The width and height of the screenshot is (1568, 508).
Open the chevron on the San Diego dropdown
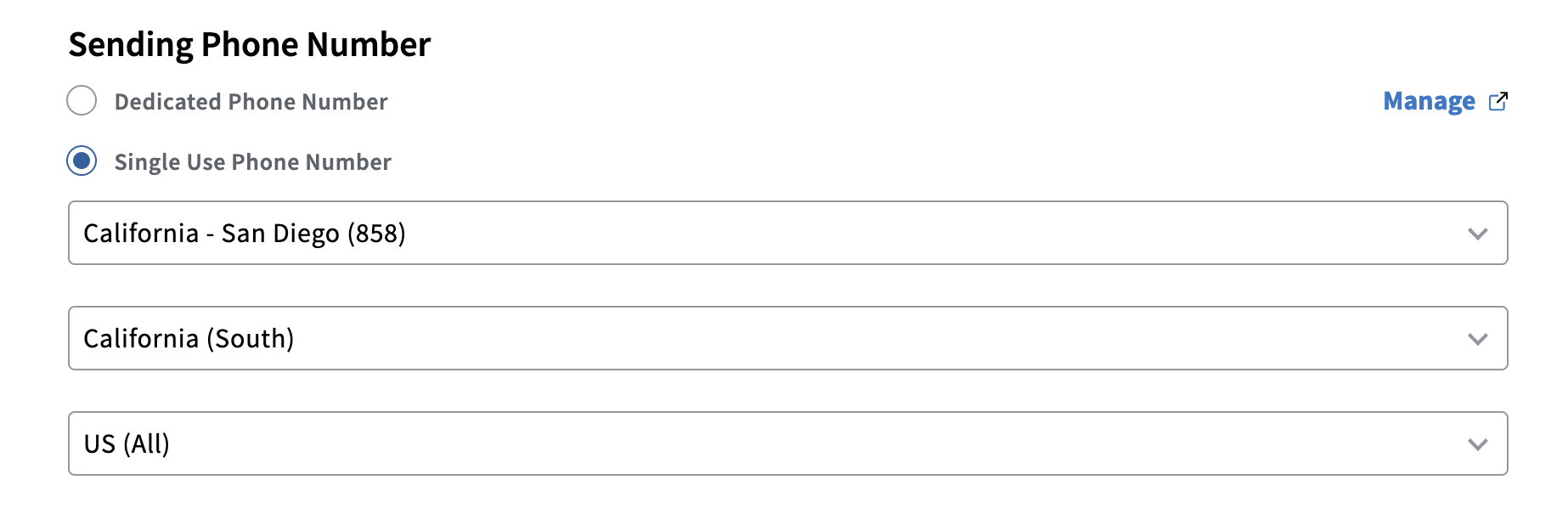1478,233
